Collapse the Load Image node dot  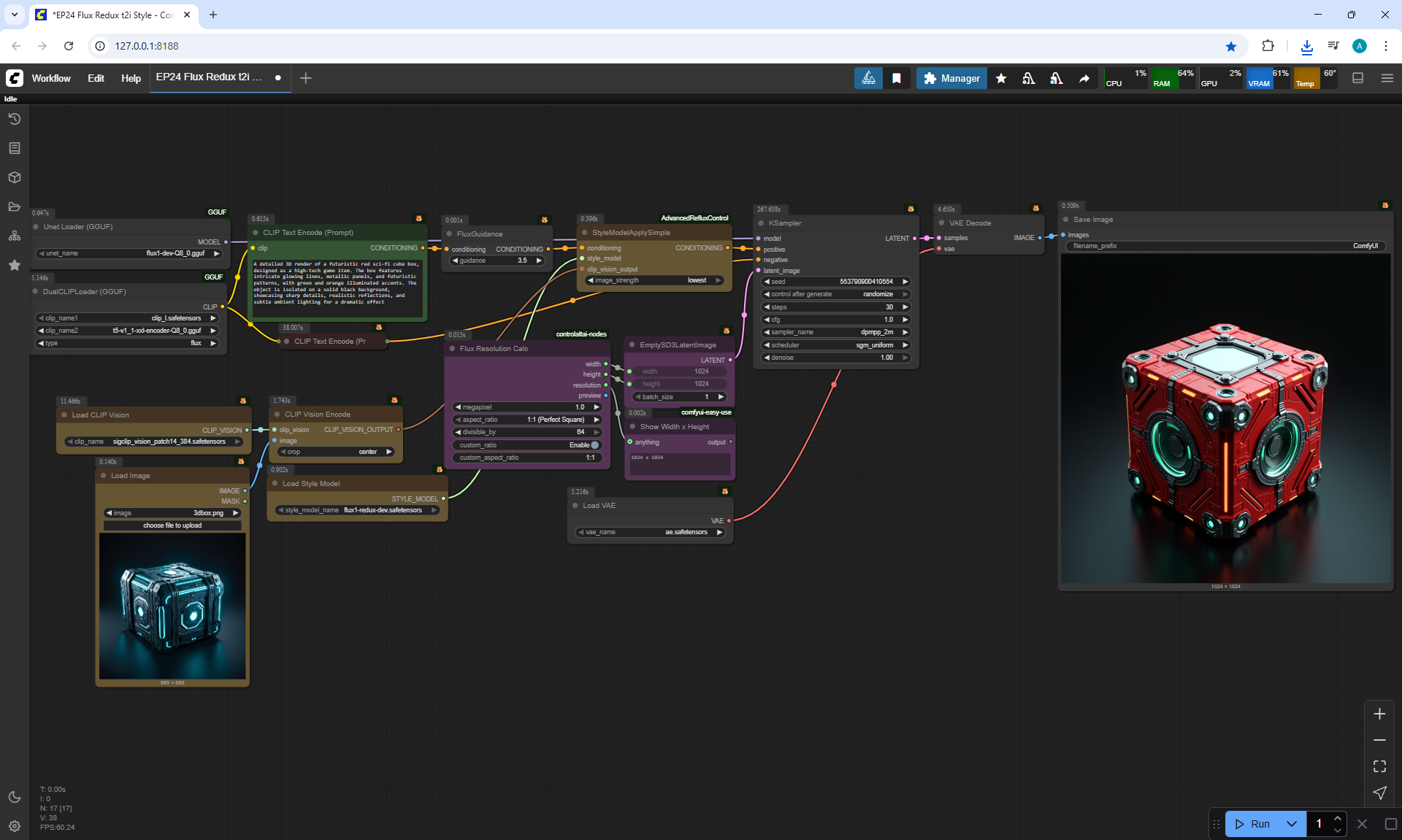tap(104, 476)
